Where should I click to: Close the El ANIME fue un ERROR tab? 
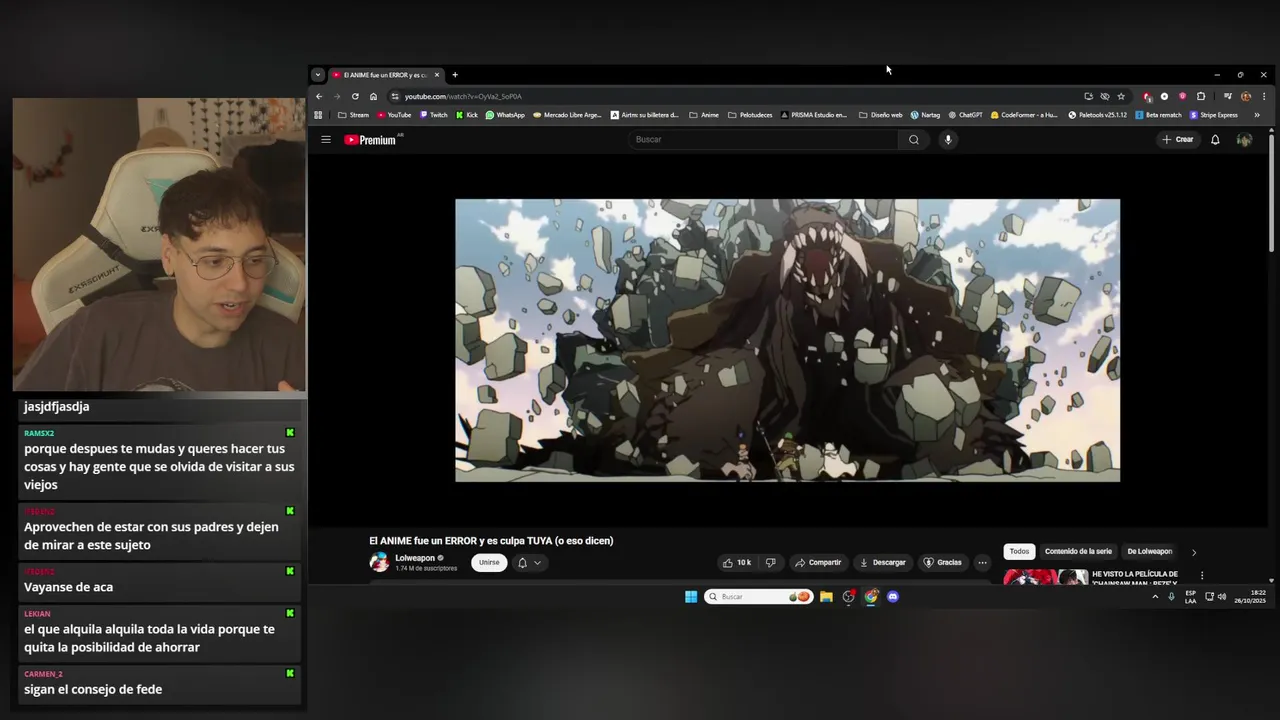pos(437,75)
